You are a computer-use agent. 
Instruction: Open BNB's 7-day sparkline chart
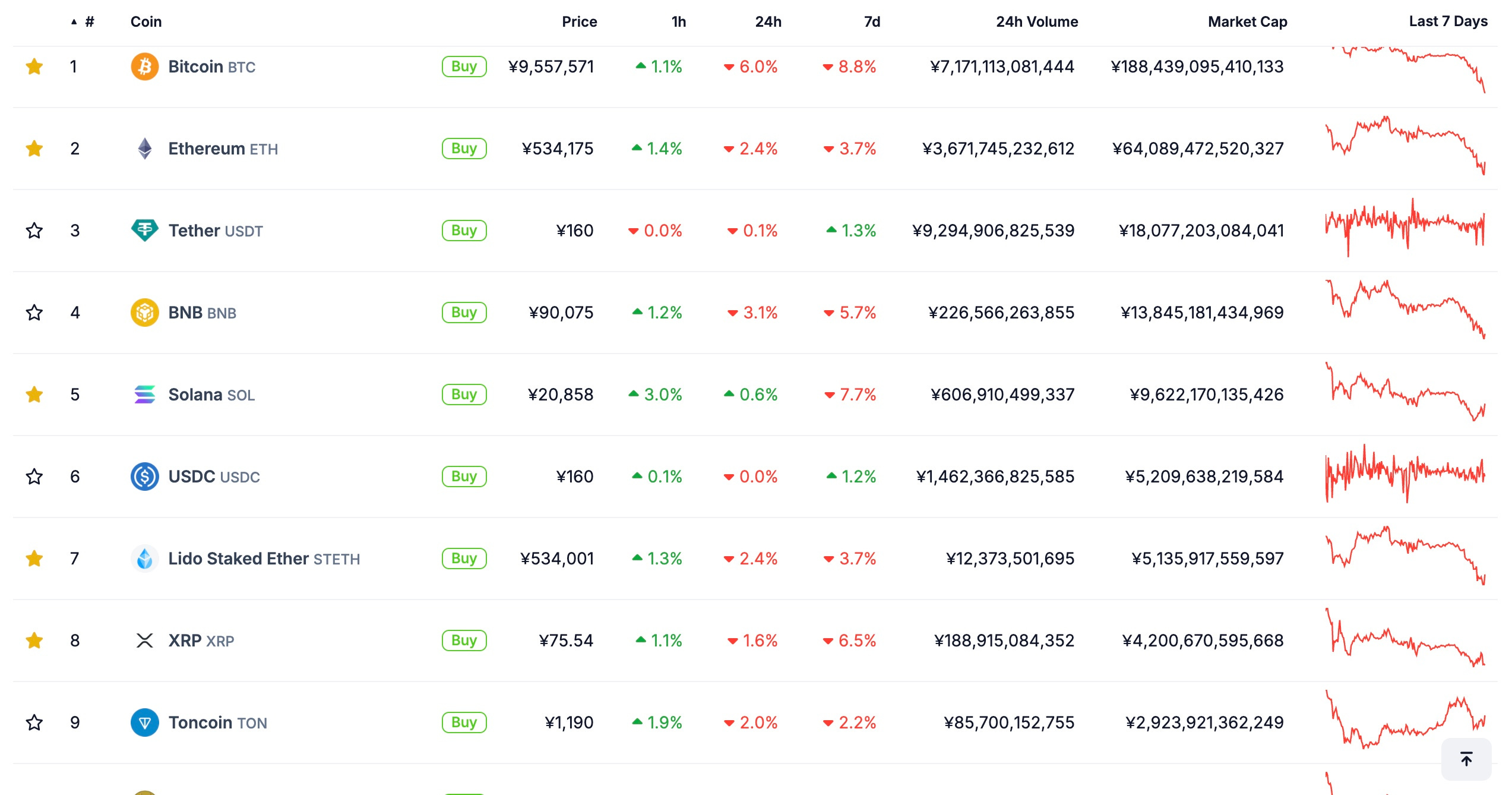click(1406, 310)
